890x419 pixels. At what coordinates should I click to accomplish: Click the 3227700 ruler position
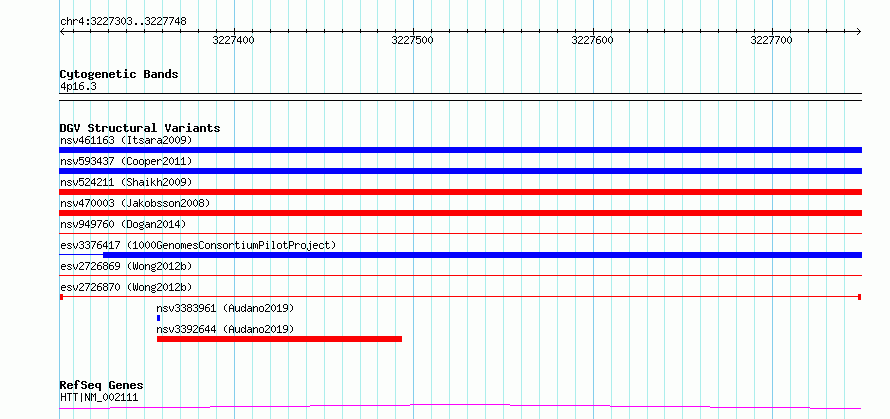[772, 40]
